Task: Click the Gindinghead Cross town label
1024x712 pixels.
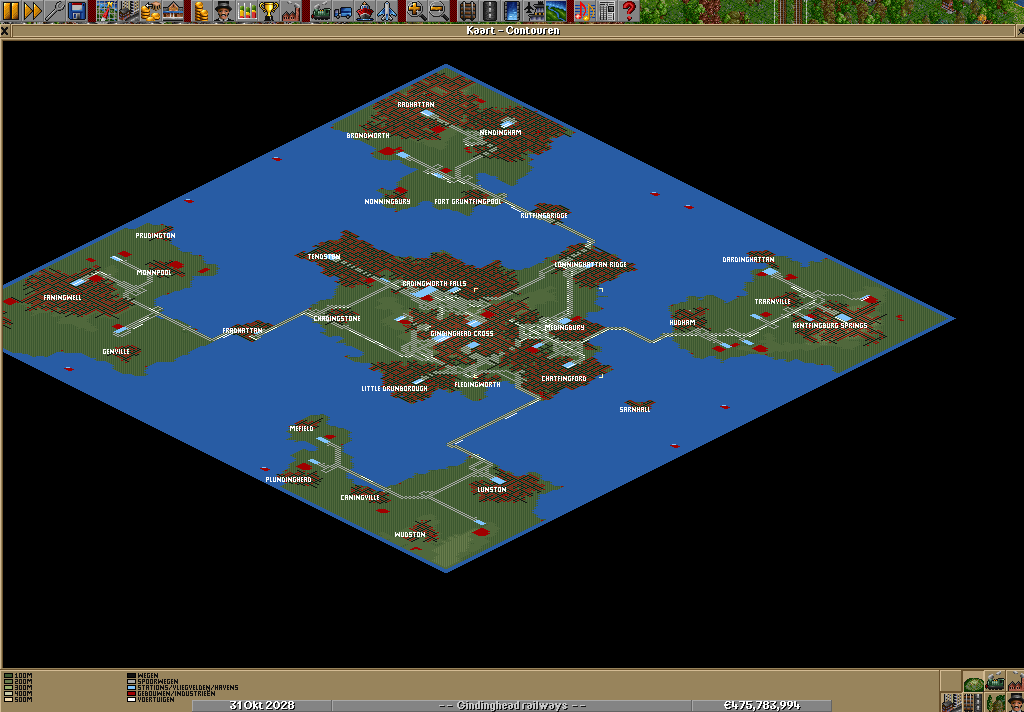Action: pos(462,334)
